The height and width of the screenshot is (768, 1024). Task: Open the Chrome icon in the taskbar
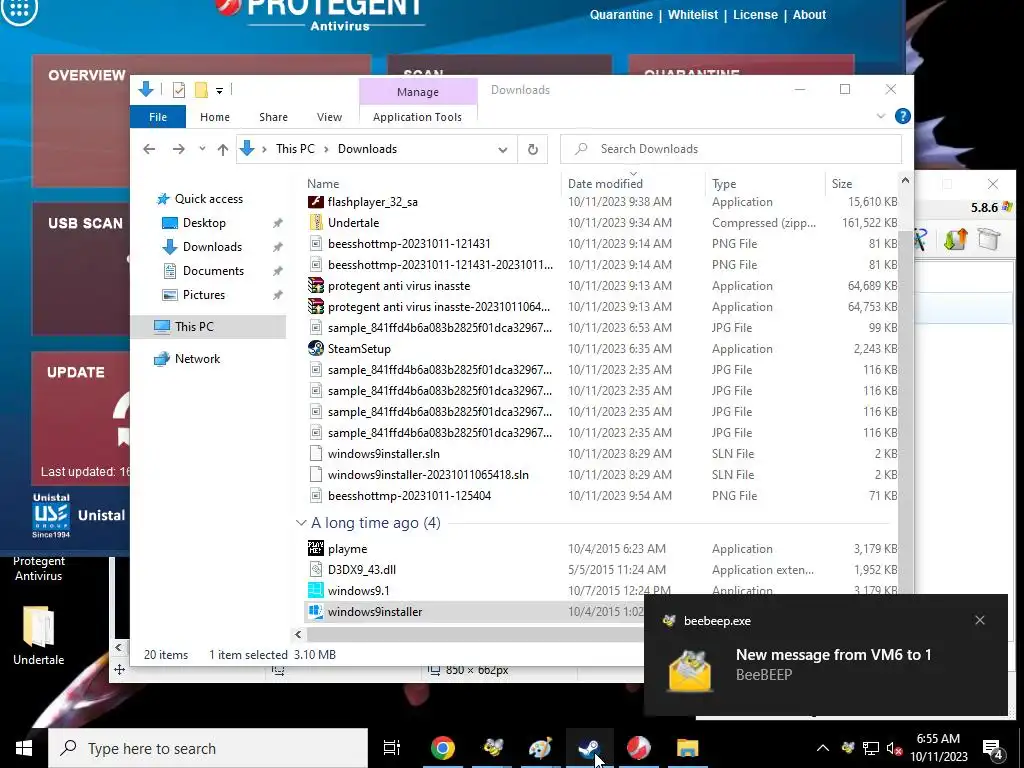tap(442, 748)
